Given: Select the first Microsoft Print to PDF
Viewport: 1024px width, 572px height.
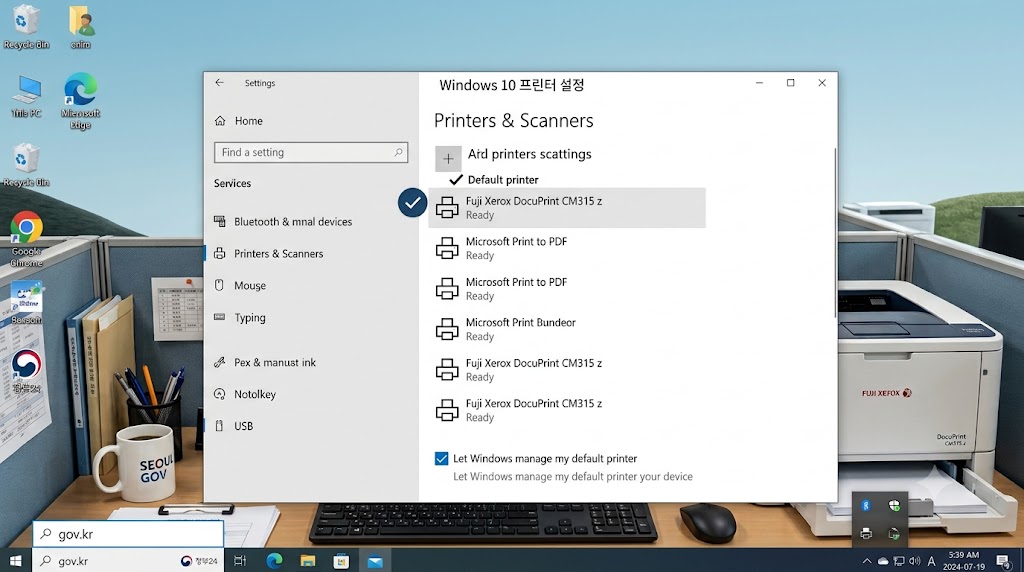Looking at the screenshot, I should tap(567, 248).
